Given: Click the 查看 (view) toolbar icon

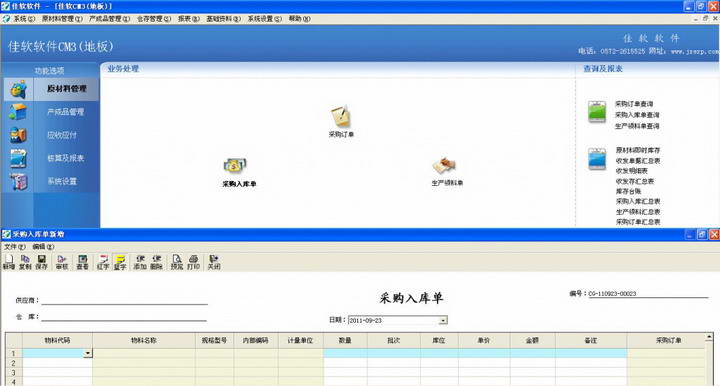Looking at the screenshot, I should 82,262.
